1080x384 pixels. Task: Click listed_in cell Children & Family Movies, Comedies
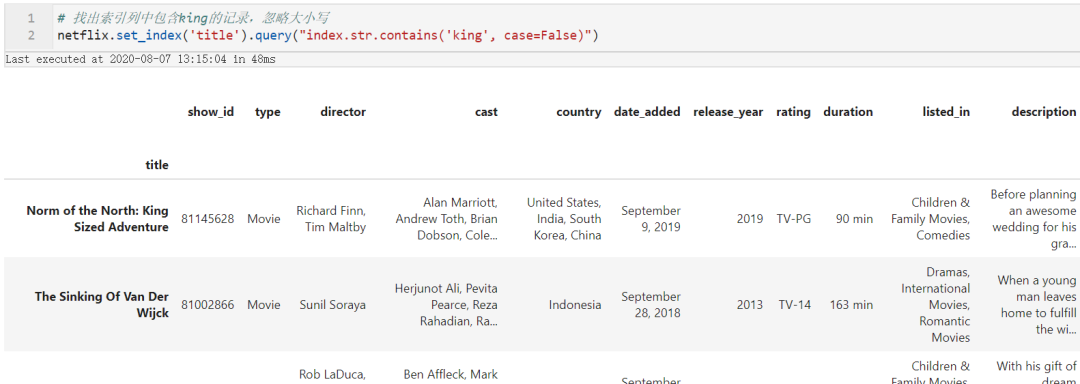tap(931, 219)
